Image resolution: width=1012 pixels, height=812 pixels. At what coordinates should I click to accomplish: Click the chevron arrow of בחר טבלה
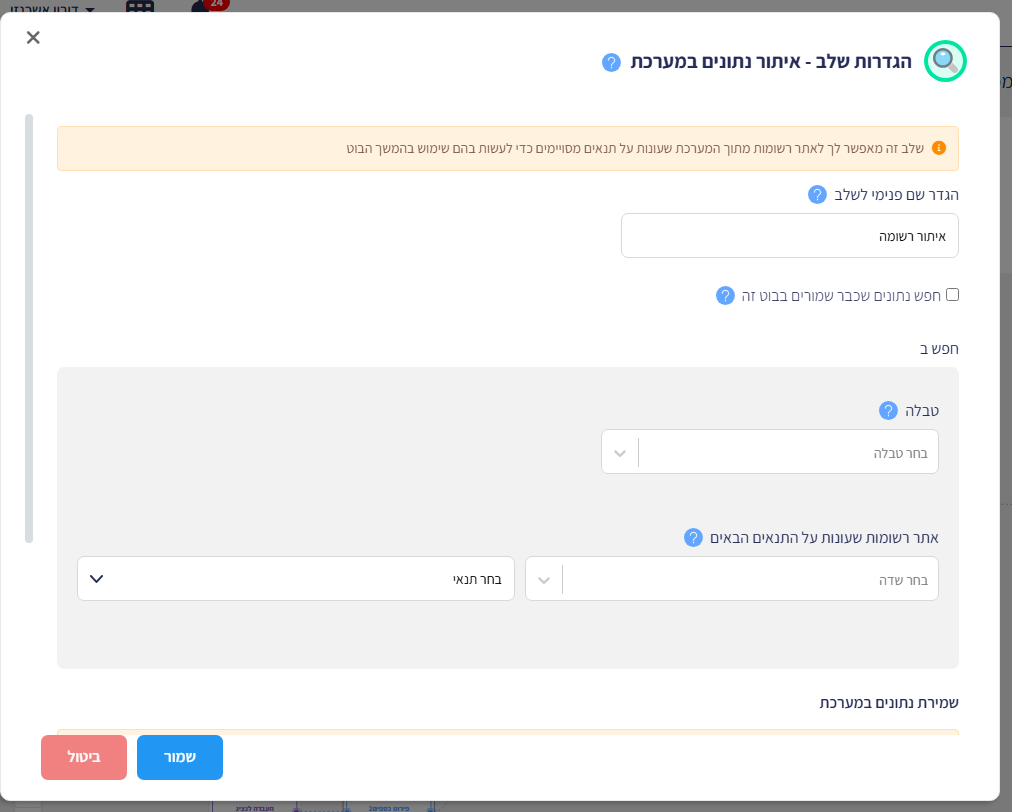coord(620,452)
